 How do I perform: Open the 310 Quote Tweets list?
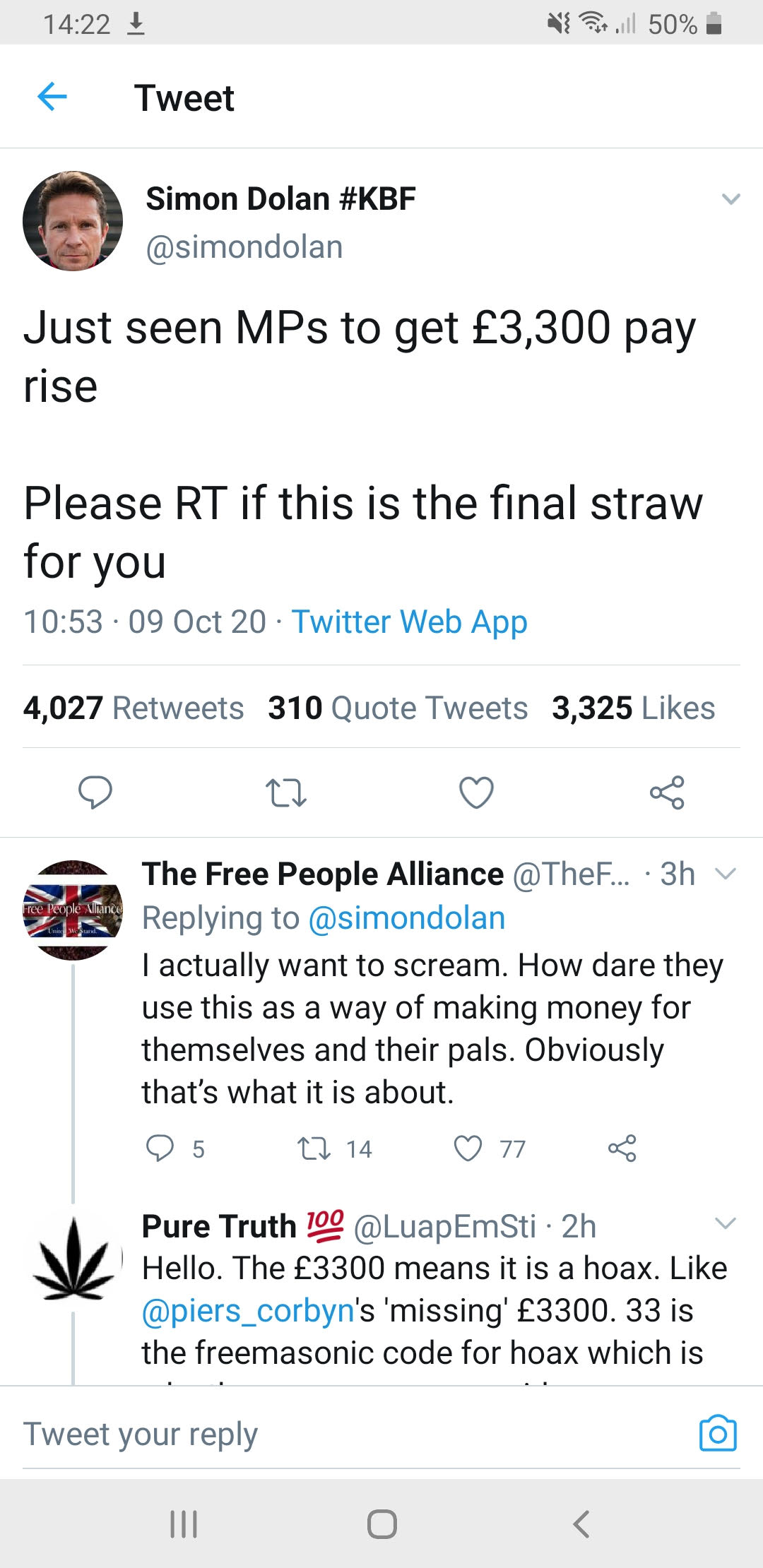[398, 708]
